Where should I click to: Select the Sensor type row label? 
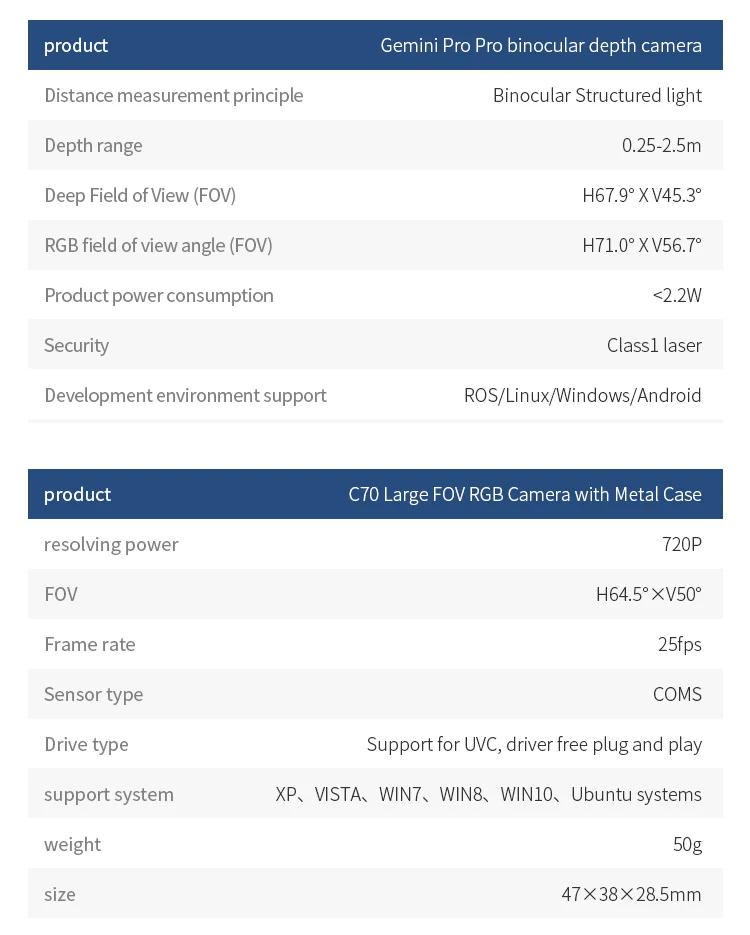click(93, 694)
